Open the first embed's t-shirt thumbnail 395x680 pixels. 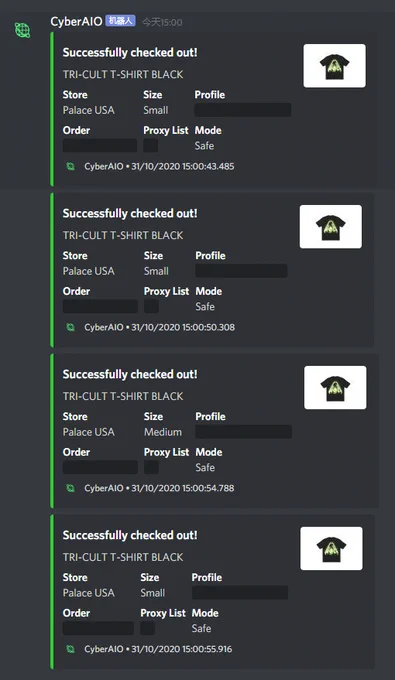334,66
